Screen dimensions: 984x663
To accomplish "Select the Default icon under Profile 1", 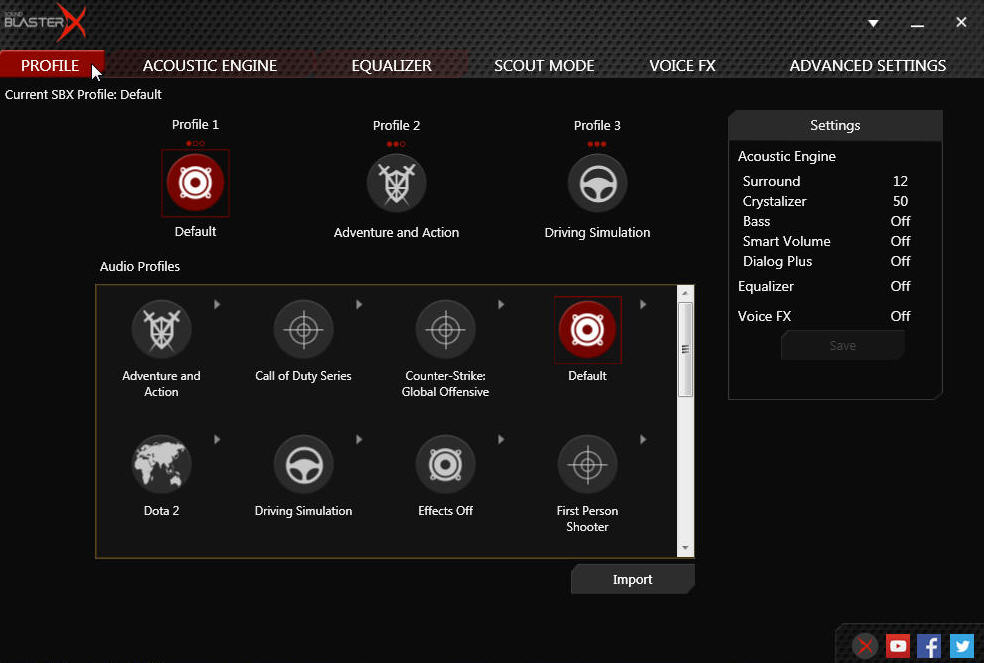I will click(x=195, y=183).
